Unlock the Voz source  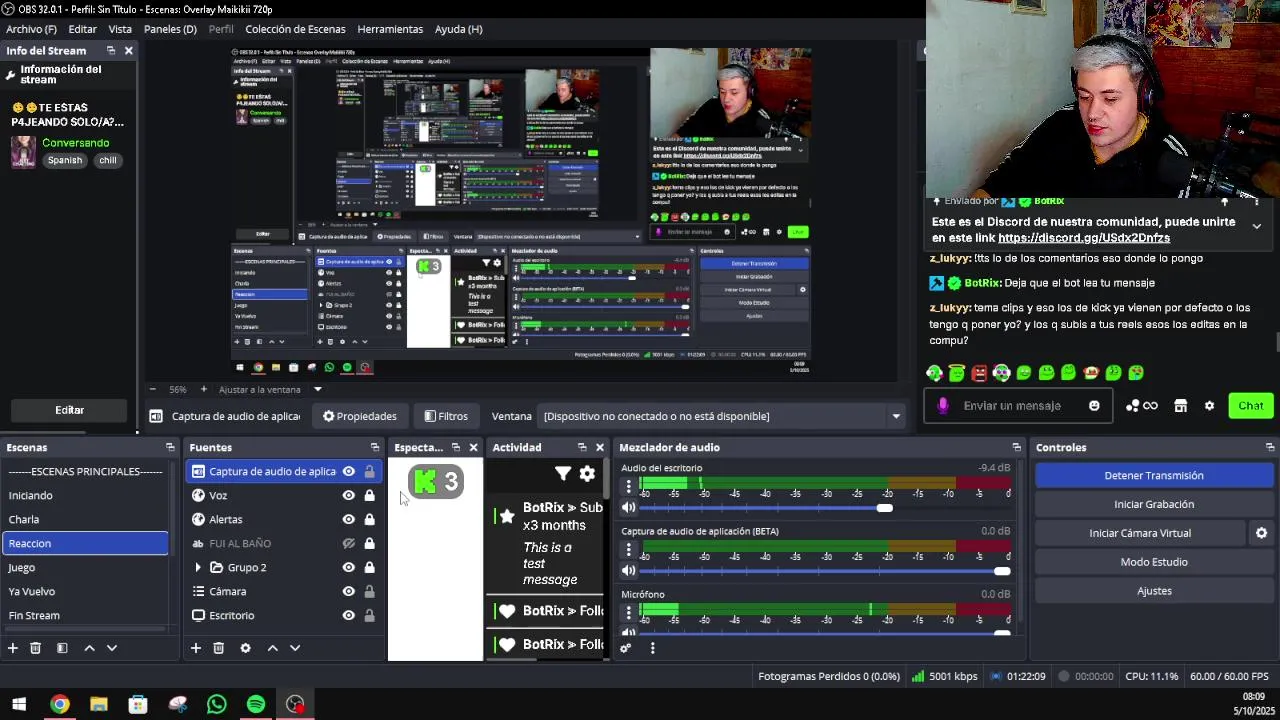tap(370, 495)
